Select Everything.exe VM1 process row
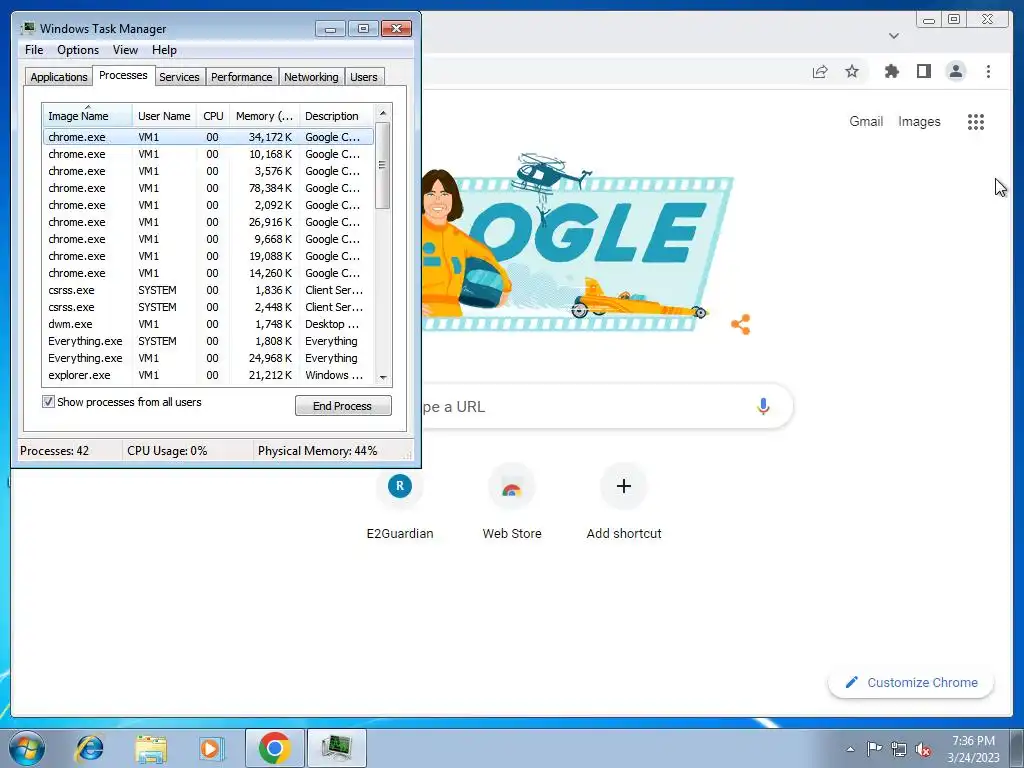 (x=208, y=358)
